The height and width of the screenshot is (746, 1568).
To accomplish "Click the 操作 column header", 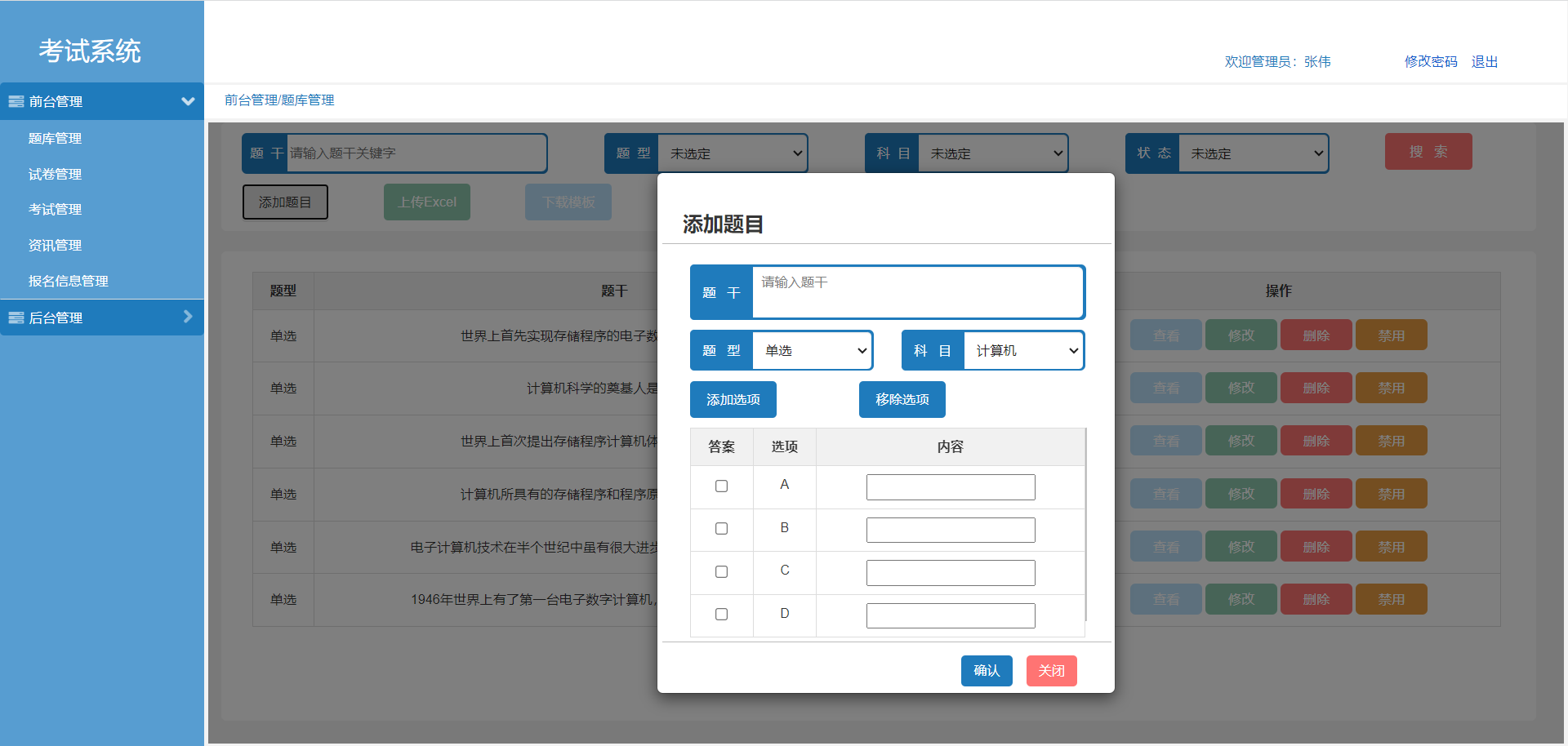I will coord(1279,291).
